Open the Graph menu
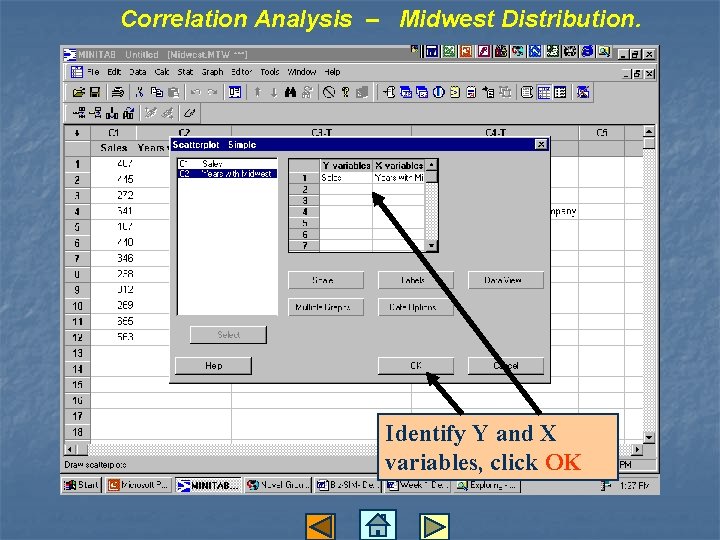 click(212, 72)
